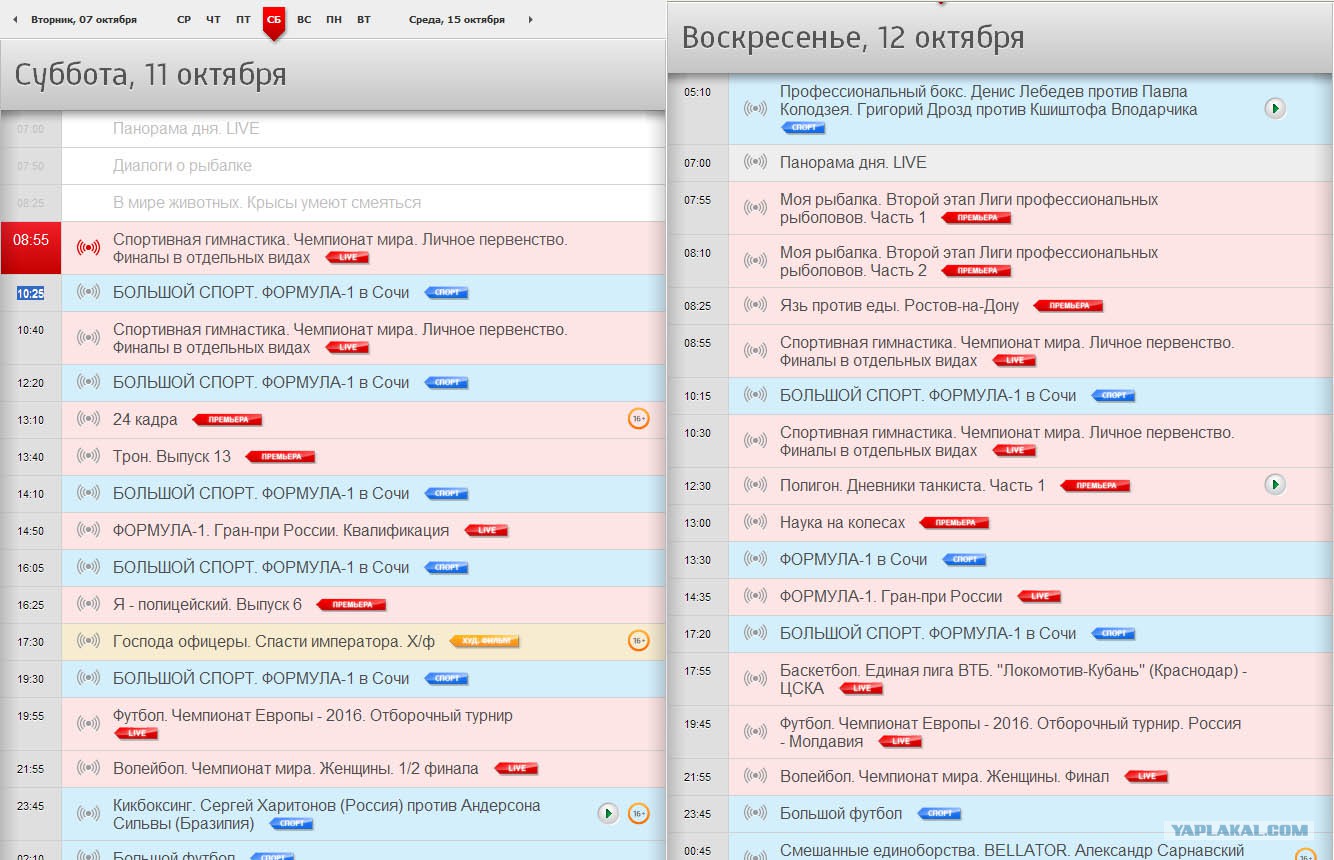The image size is (1334, 860).
Task: Click LIVE tag on ФОРМУЛА-1 Квалификация
Action: click(x=486, y=531)
